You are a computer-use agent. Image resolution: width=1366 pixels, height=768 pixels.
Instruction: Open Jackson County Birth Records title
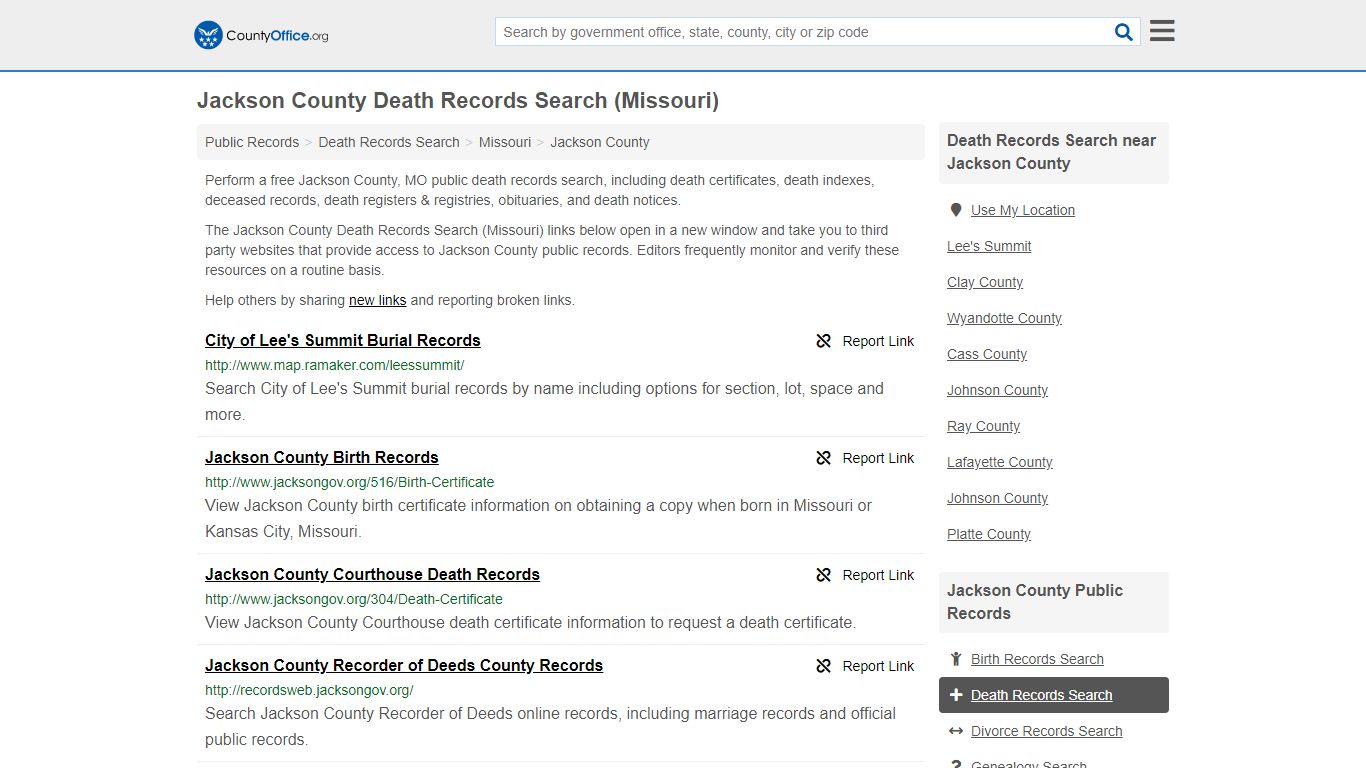pyautogui.click(x=322, y=457)
